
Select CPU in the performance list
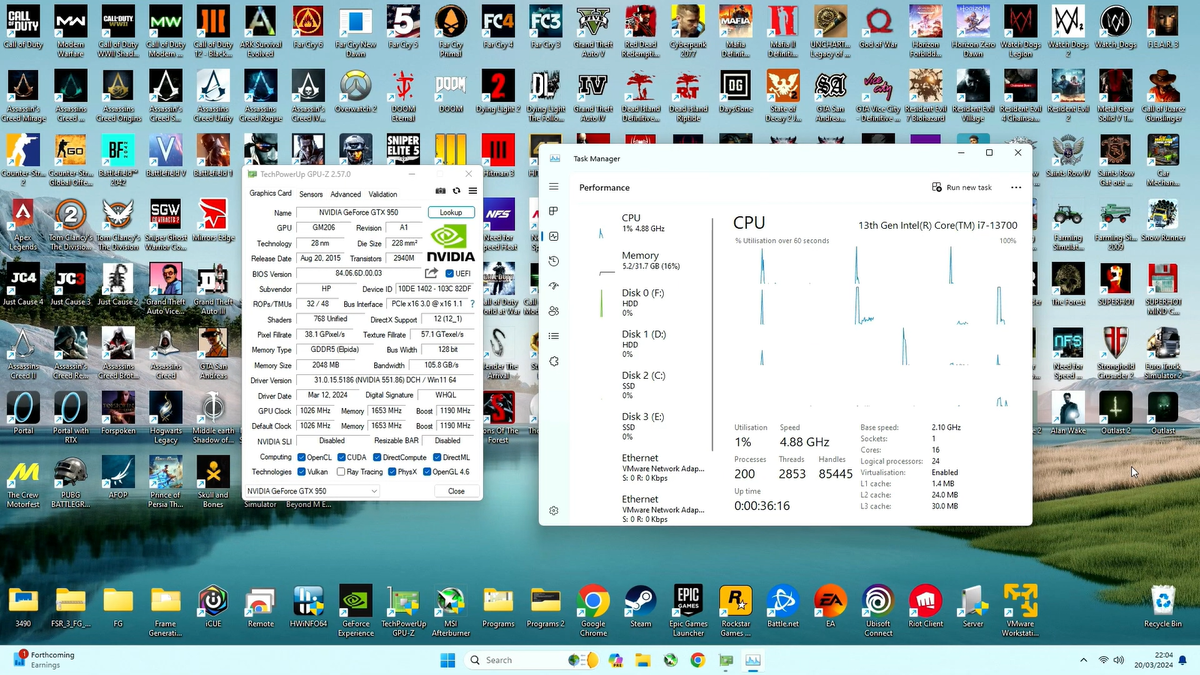point(652,223)
